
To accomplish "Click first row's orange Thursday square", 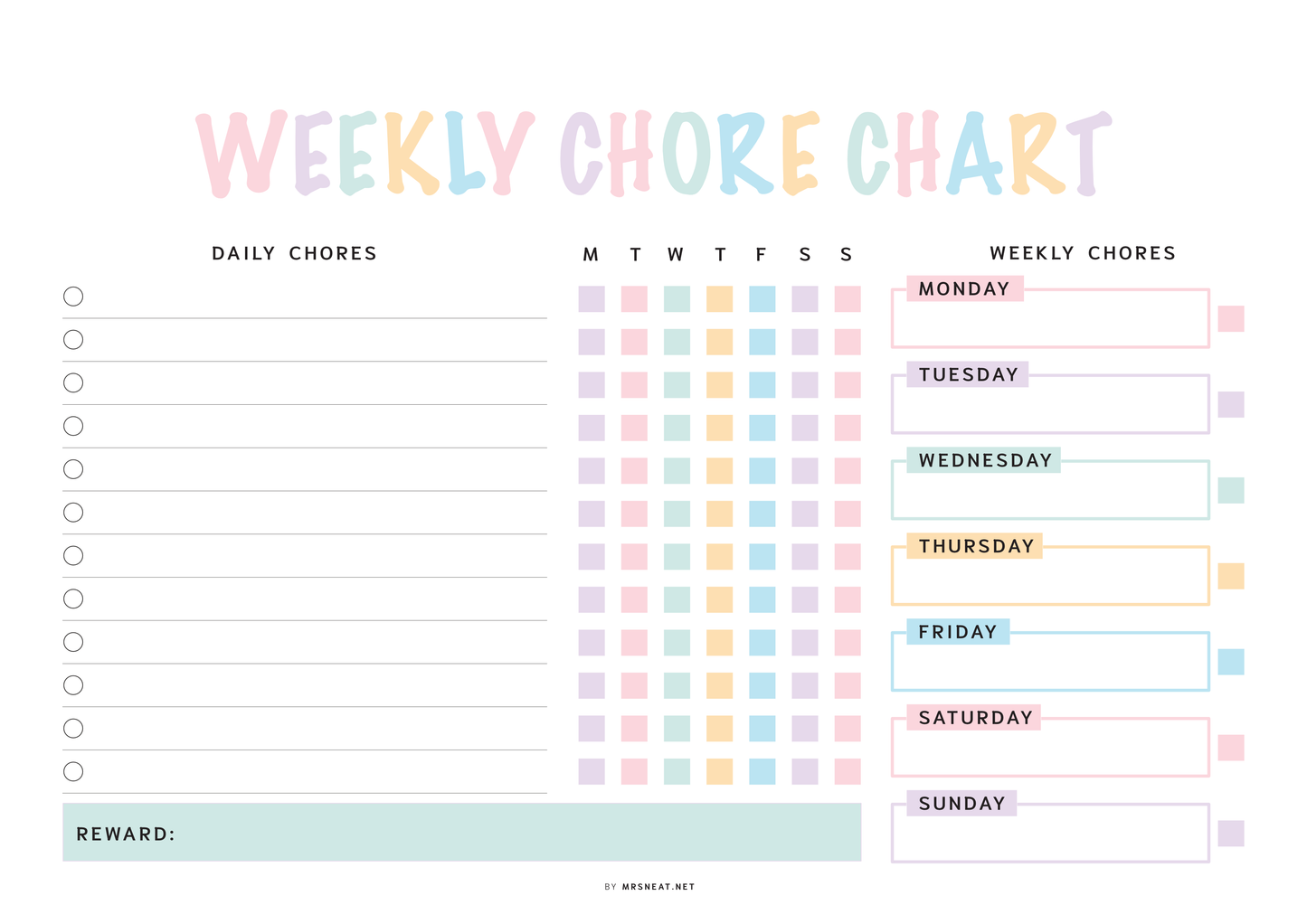I will click(719, 299).
